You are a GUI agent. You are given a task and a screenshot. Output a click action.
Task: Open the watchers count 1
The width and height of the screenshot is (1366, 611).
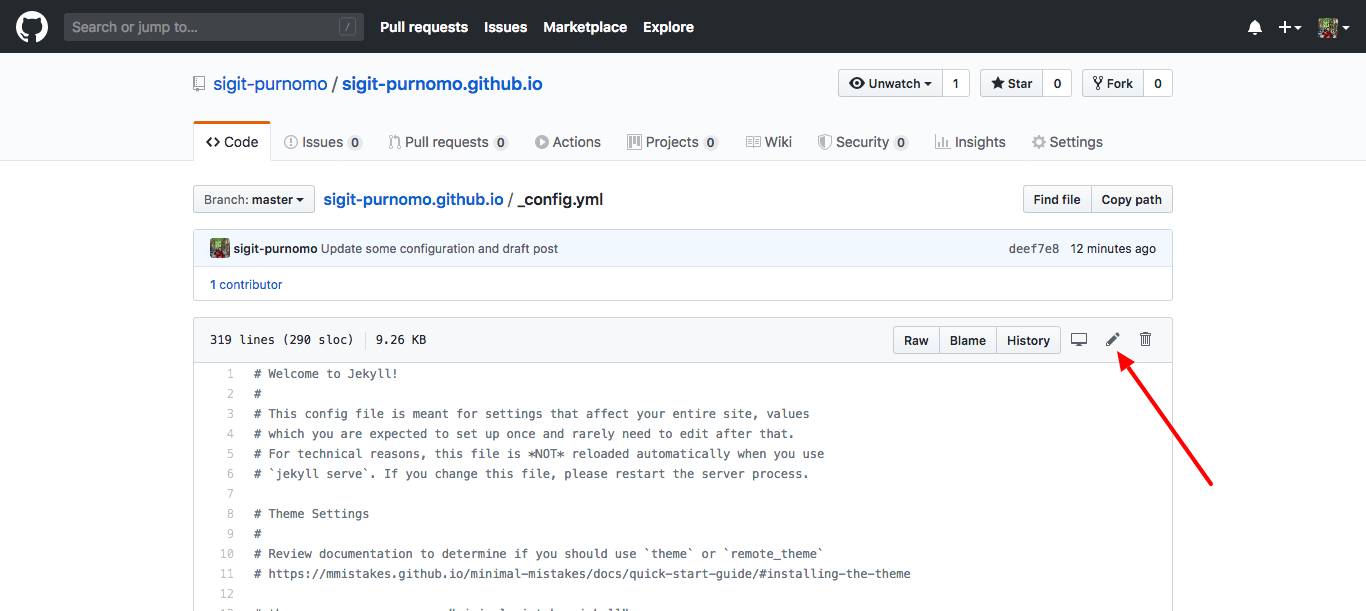955,83
